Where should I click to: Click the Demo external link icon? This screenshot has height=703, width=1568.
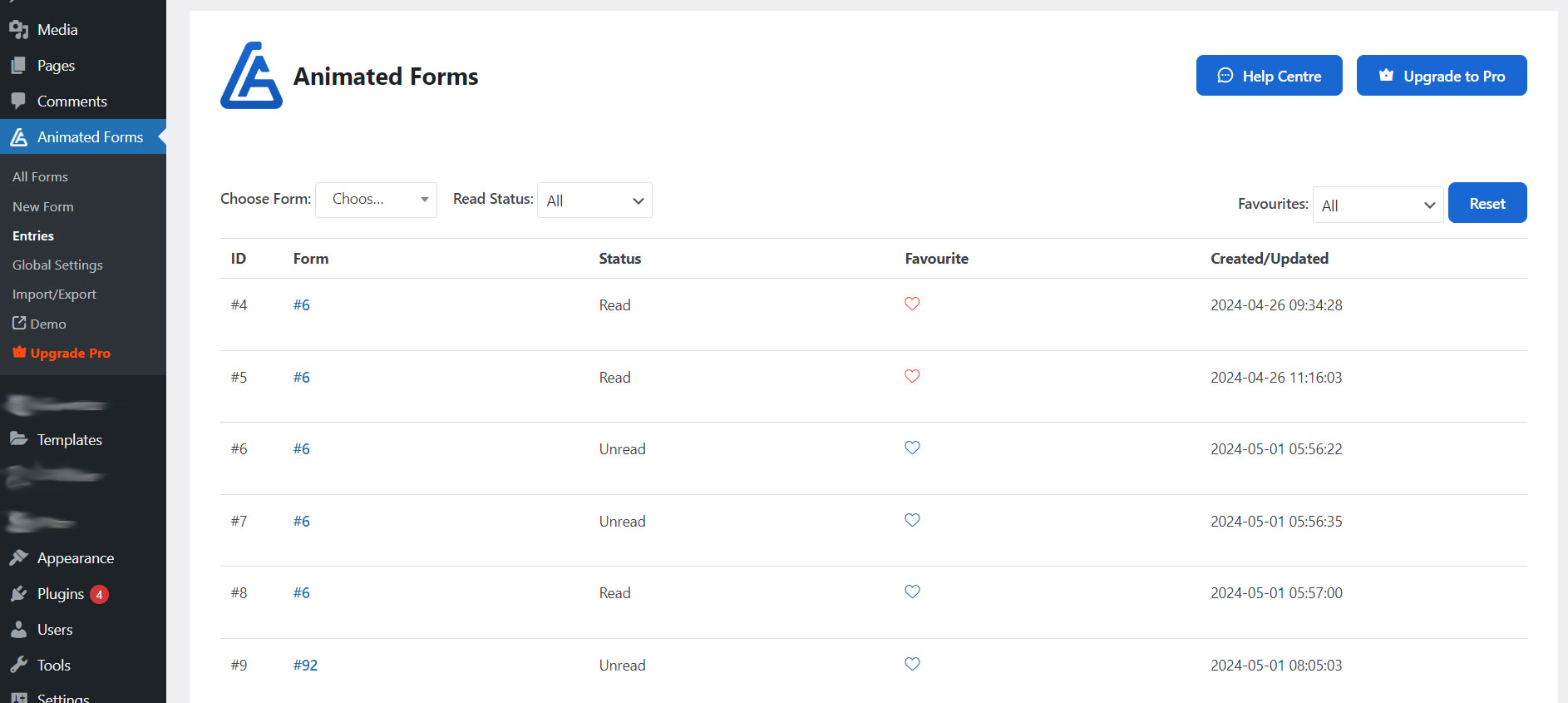[19, 323]
